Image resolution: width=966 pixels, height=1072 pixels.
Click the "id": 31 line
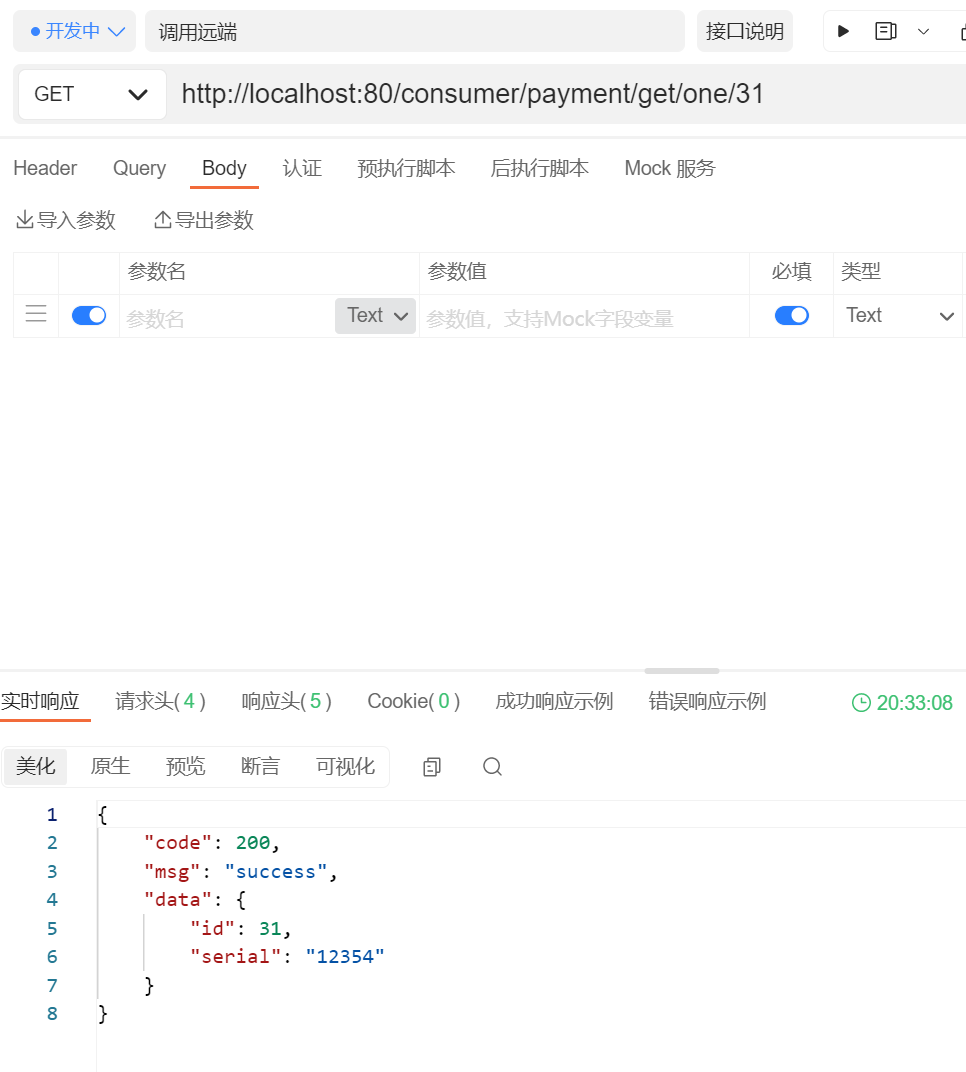point(241,928)
